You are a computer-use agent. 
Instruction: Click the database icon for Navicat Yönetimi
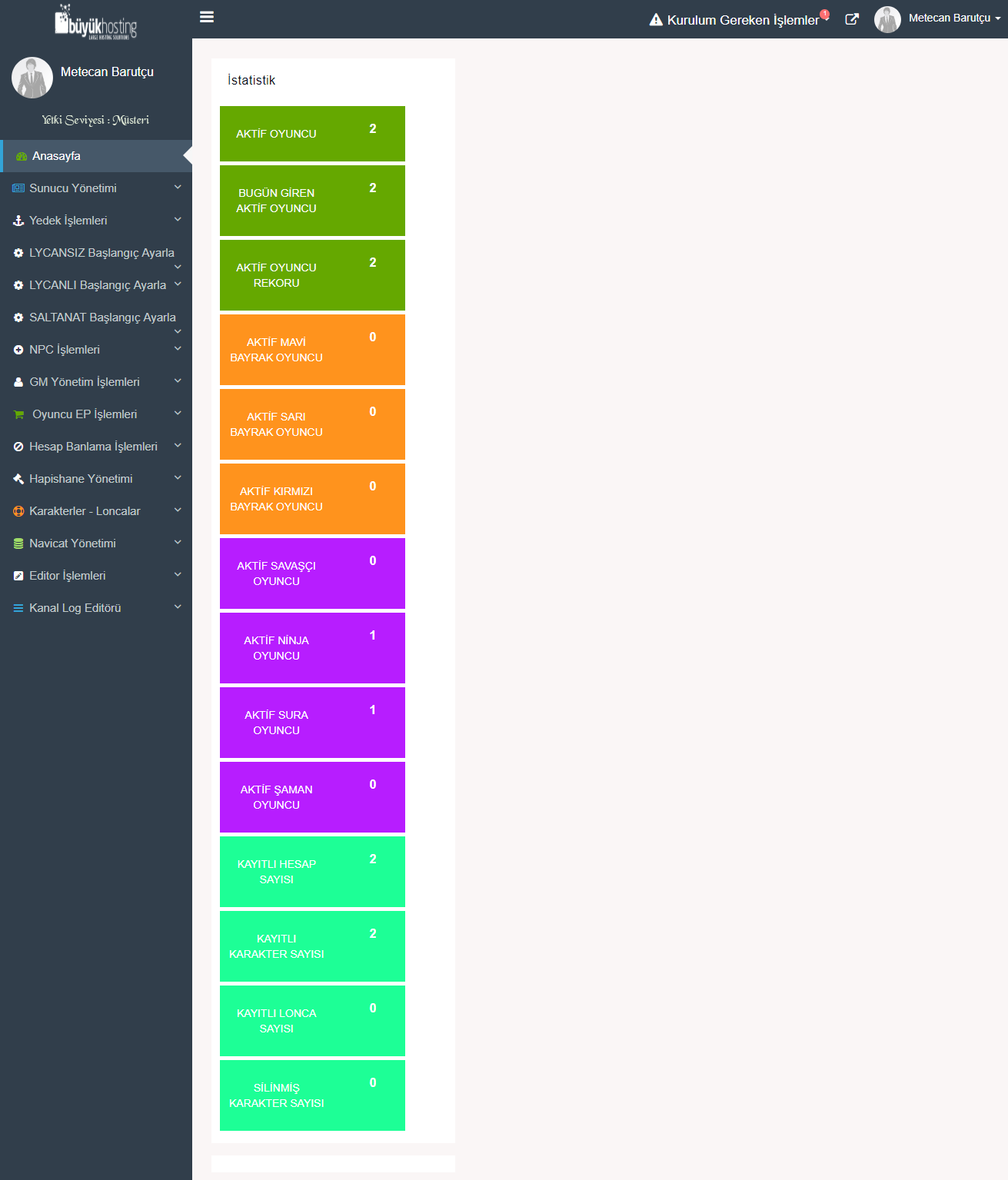point(18,543)
